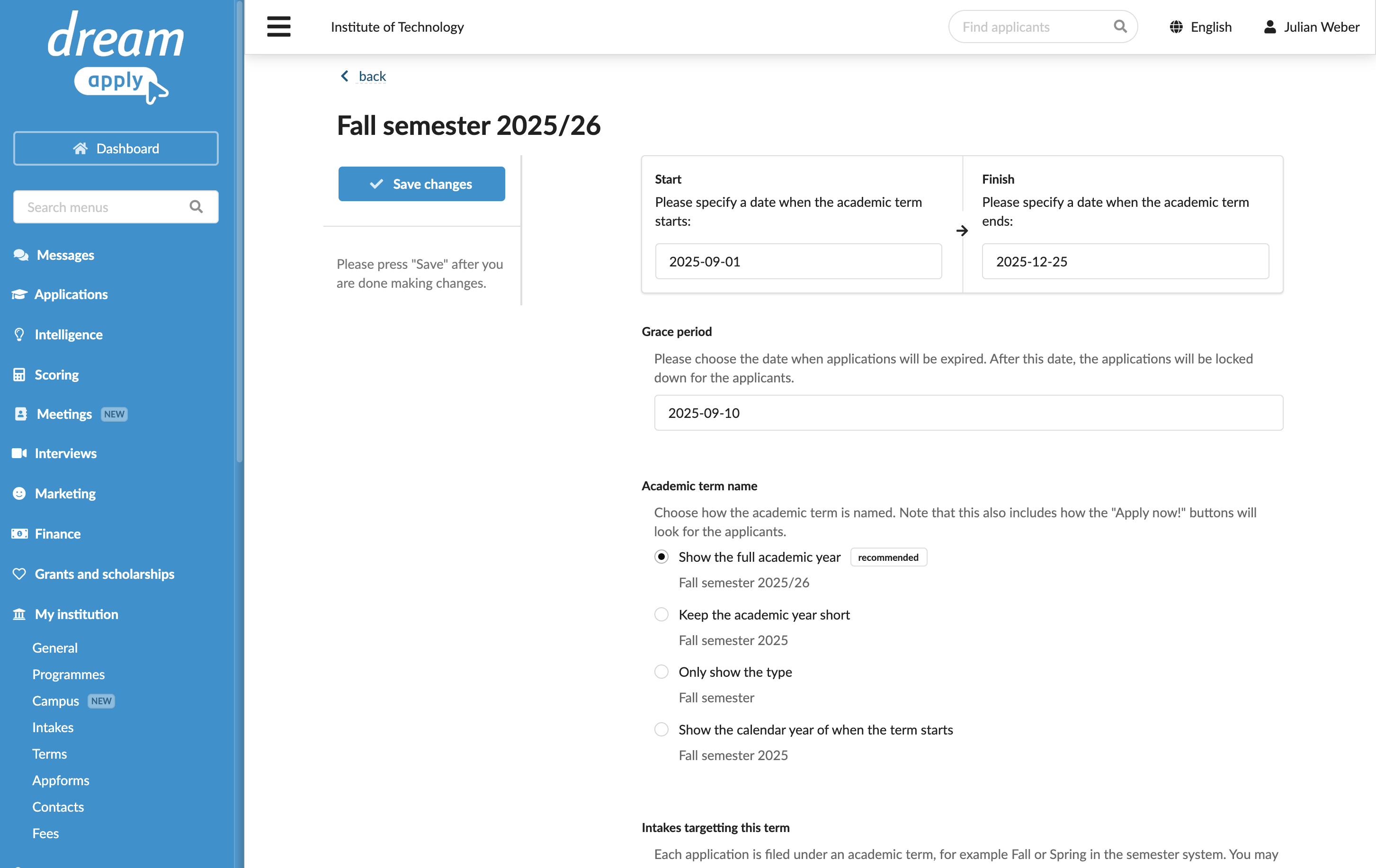Click the Finish date field 2025-12-25
This screenshot has height=868, width=1376.
tap(1125, 261)
